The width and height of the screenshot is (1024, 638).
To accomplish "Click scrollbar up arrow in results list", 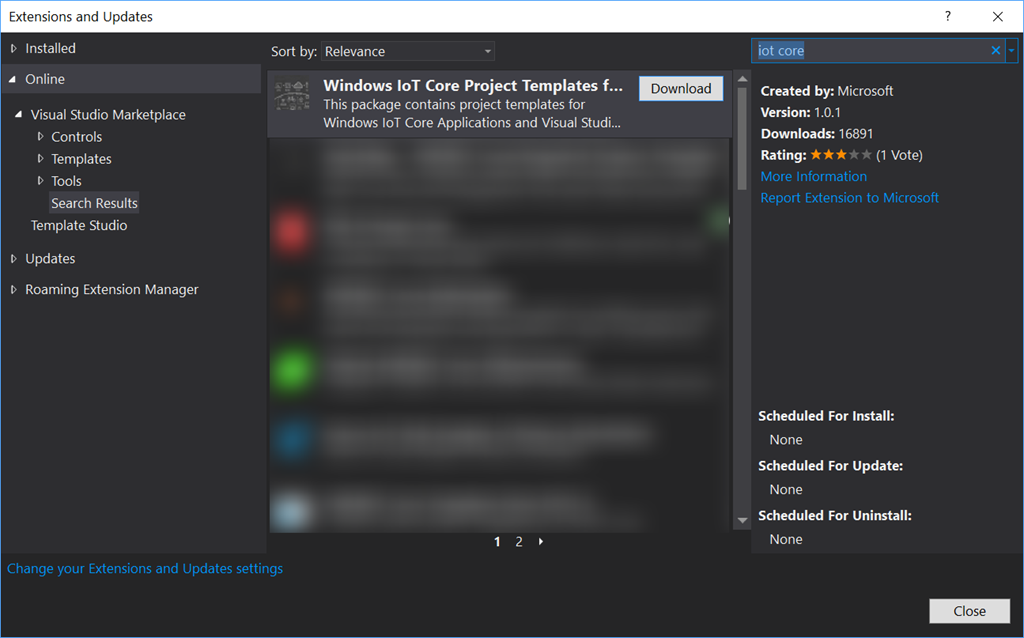I will click(742, 79).
